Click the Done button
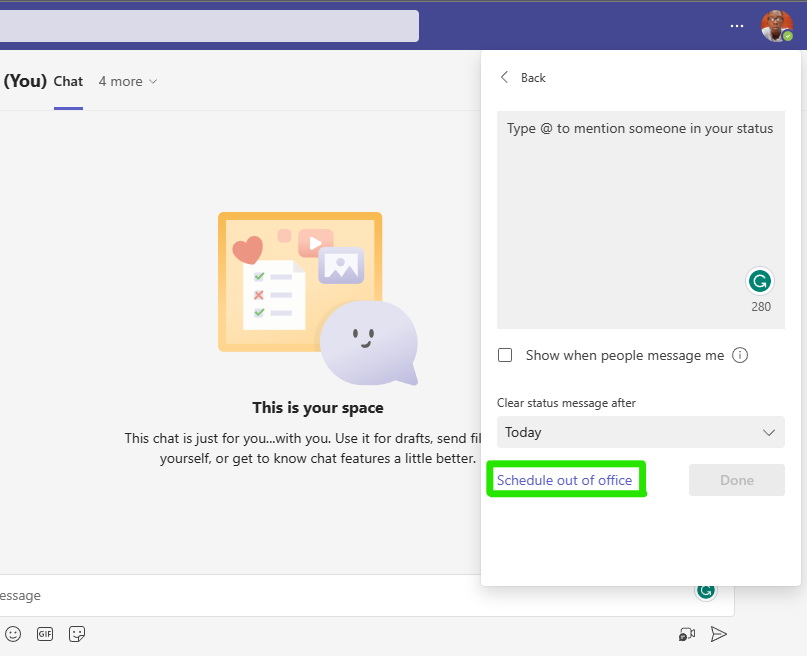This screenshot has height=656, width=807. tap(736, 479)
